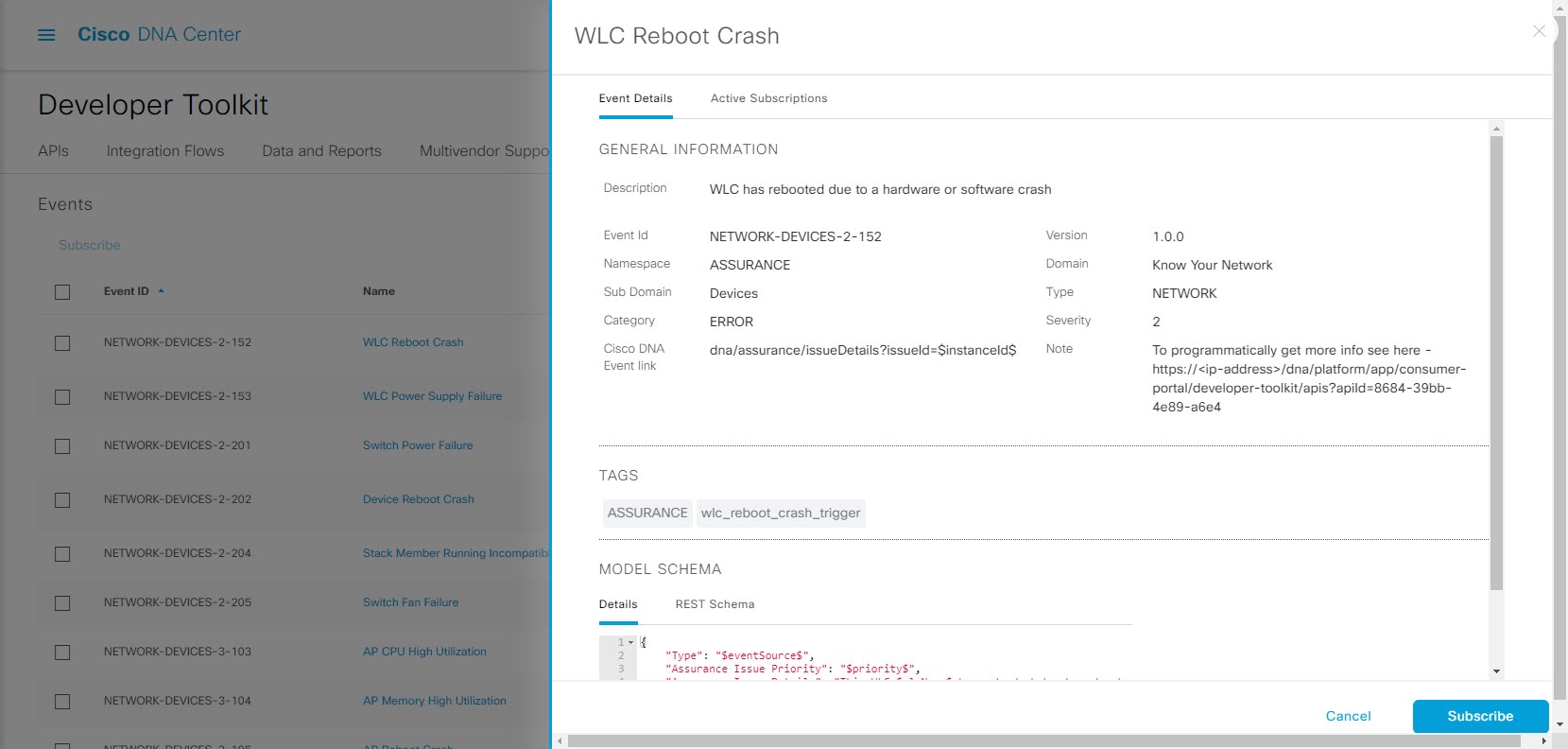The height and width of the screenshot is (749, 1568).
Task: Select the Details schema tab
Action: [x=618, y=604]
